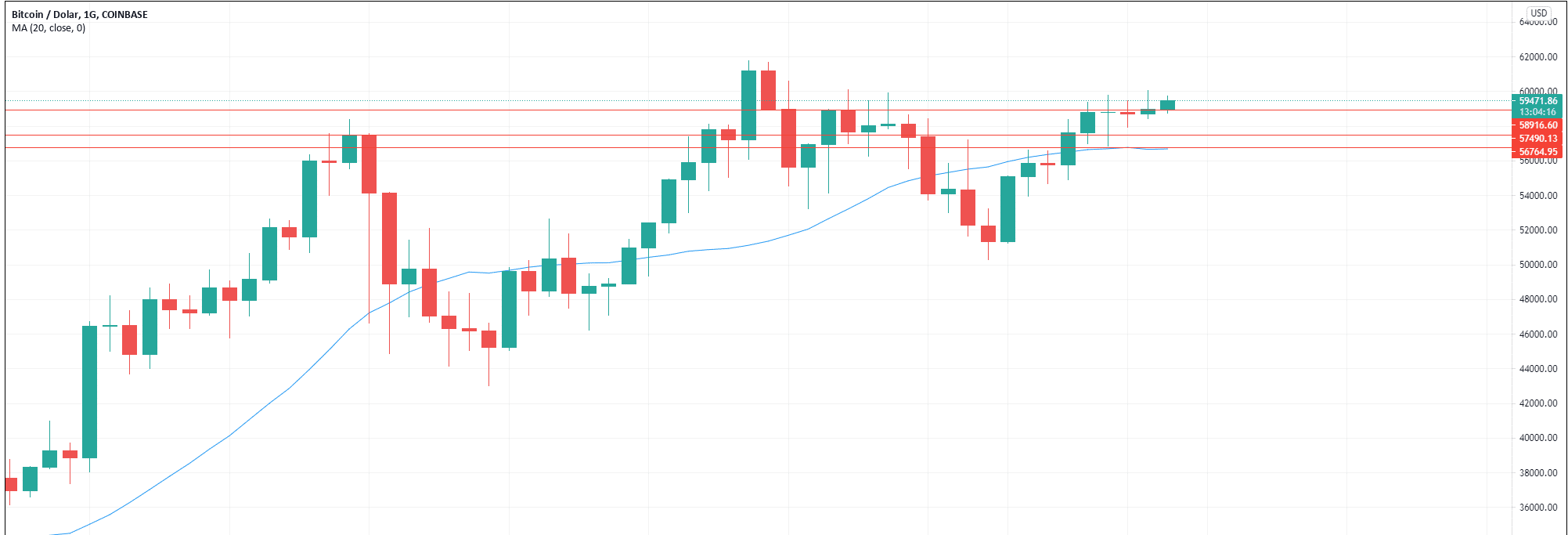The height and width of the screenshot is (535, 1568).
Task: Click the green 59471.86 current price label
Action: [x=1537, y=101]
